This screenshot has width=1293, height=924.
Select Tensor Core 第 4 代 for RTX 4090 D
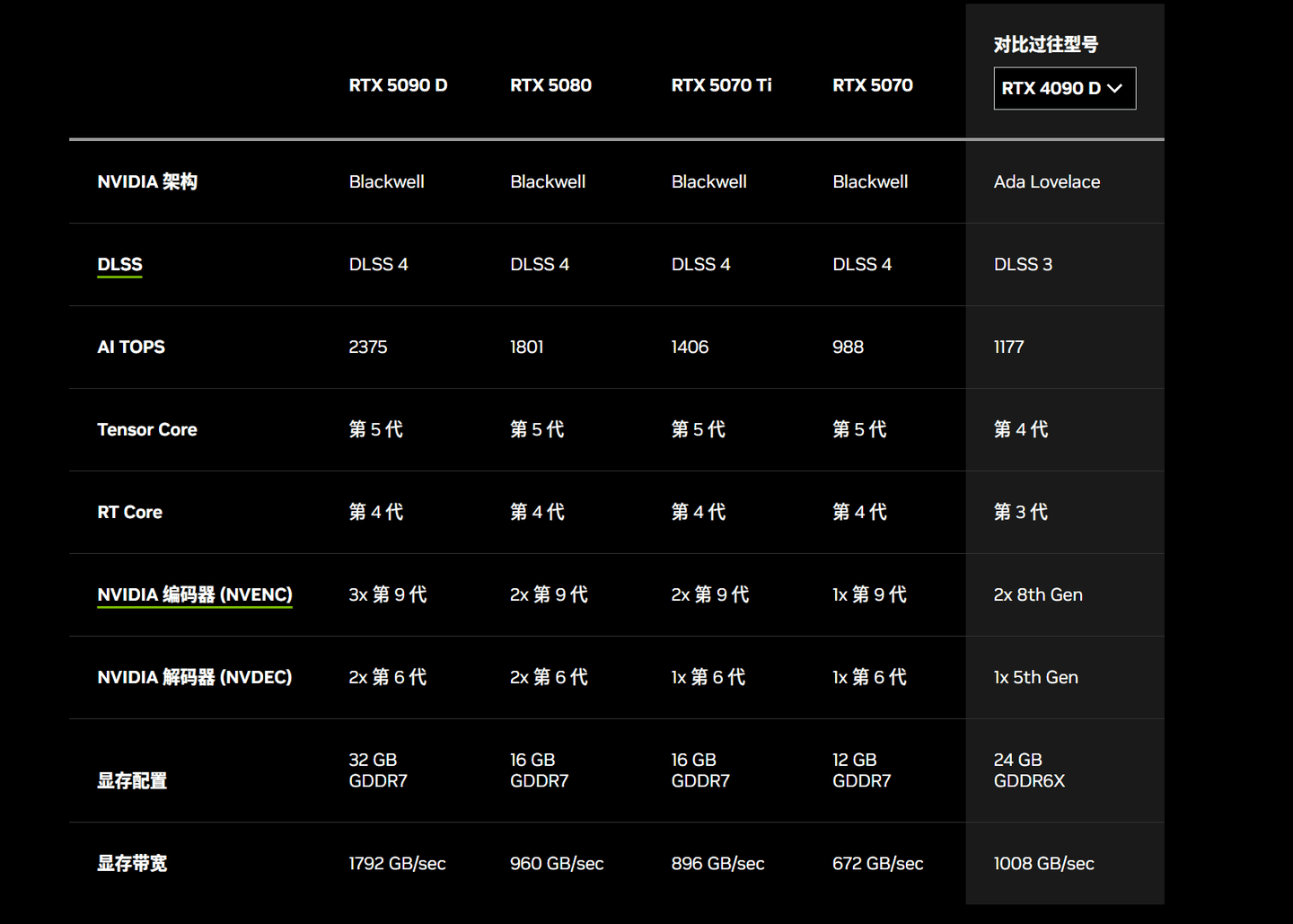coord(1021,429)
